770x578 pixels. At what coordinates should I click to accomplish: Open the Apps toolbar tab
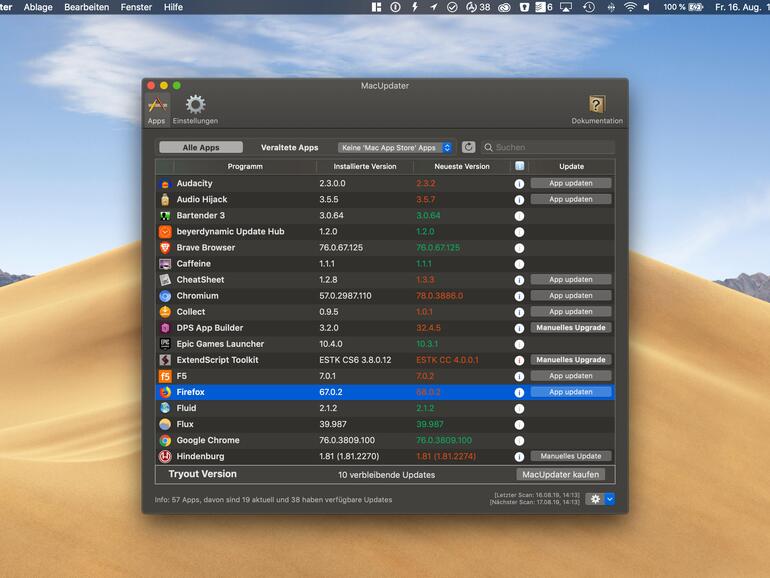coord(157,110)
